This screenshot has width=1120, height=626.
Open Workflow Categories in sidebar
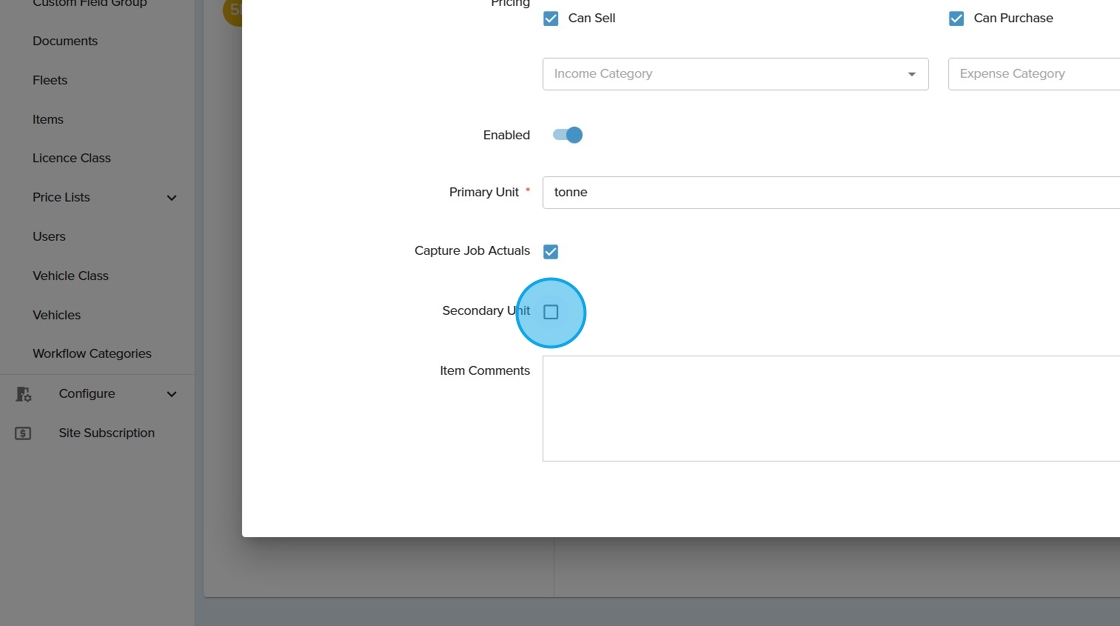point(92,354)
